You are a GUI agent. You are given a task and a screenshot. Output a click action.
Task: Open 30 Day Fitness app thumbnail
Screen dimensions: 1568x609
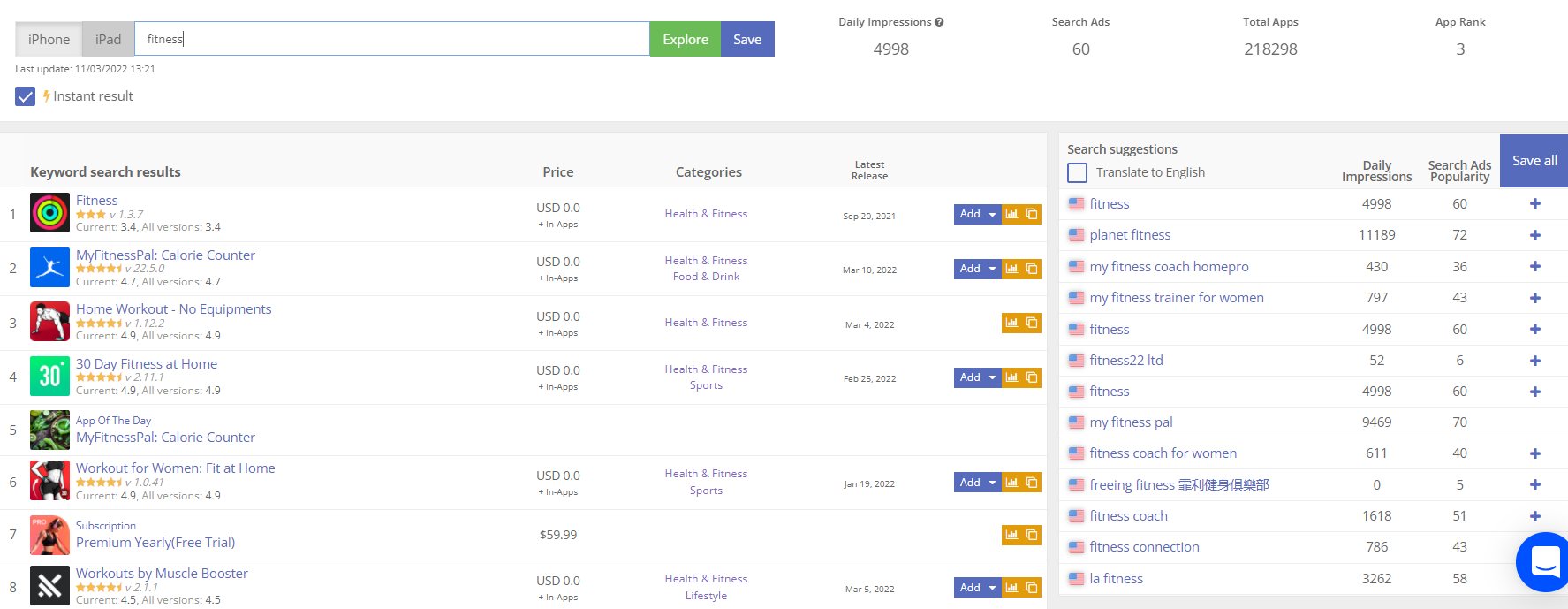(x=49, y=377)
